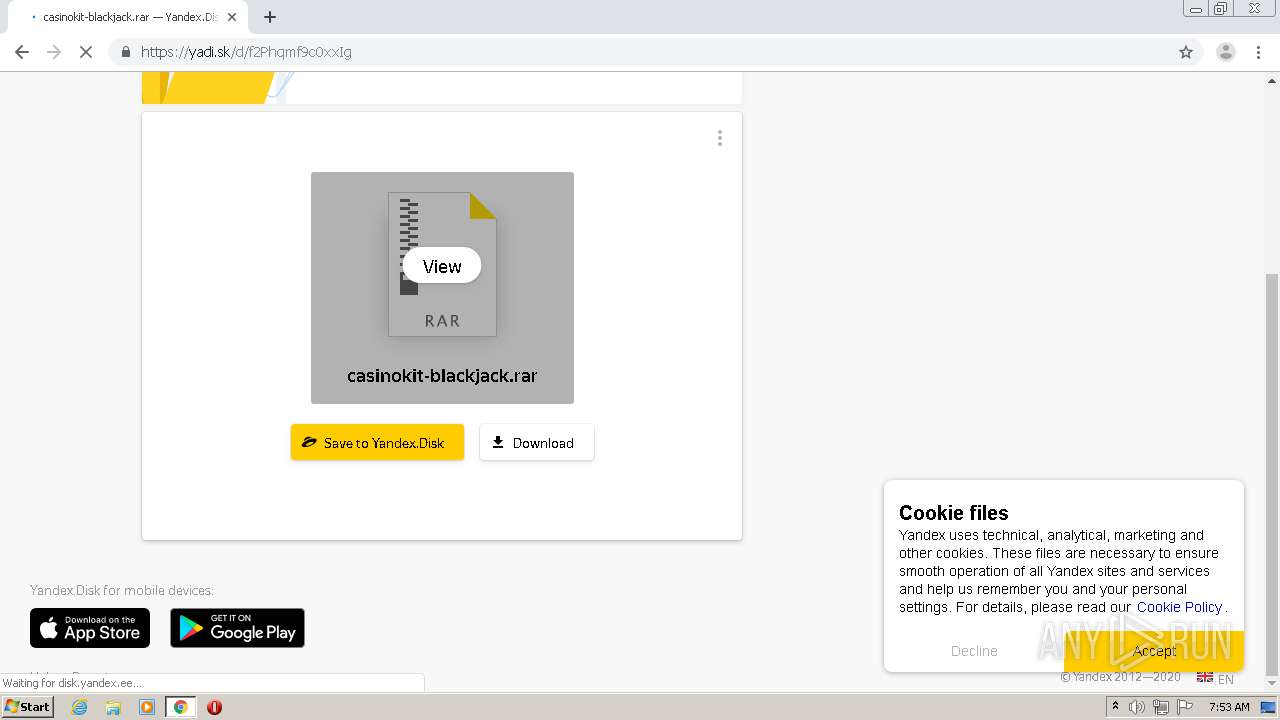Save file to Yandex.Disk
Screen dimensions: 1280x720
pos(377,442)
